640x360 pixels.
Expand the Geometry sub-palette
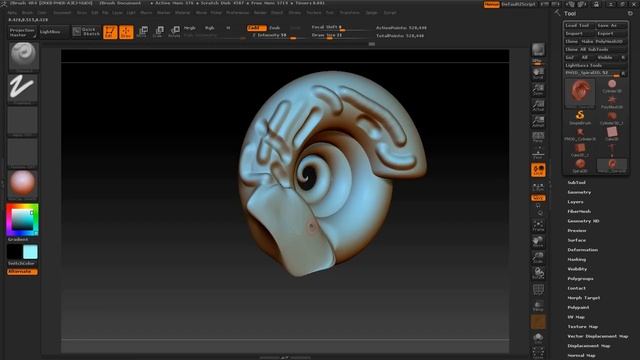coord(579,192)
